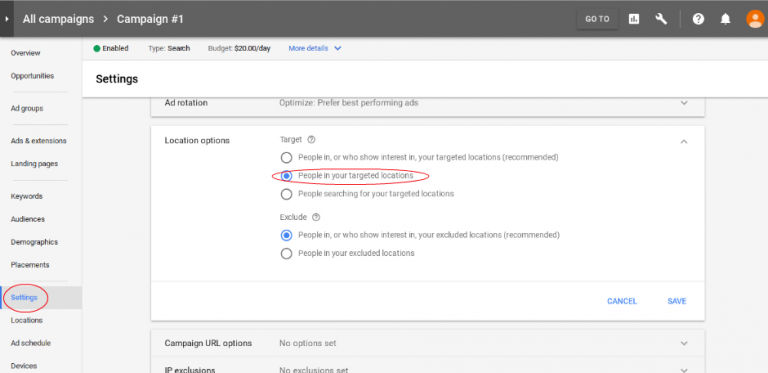Open the reports chart icon
Viewport: 768px width, 373px height.
point(634,19)
